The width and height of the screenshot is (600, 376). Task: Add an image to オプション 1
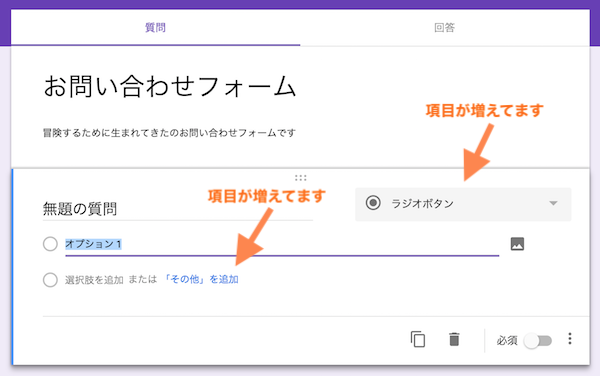[x=517, y=244]
